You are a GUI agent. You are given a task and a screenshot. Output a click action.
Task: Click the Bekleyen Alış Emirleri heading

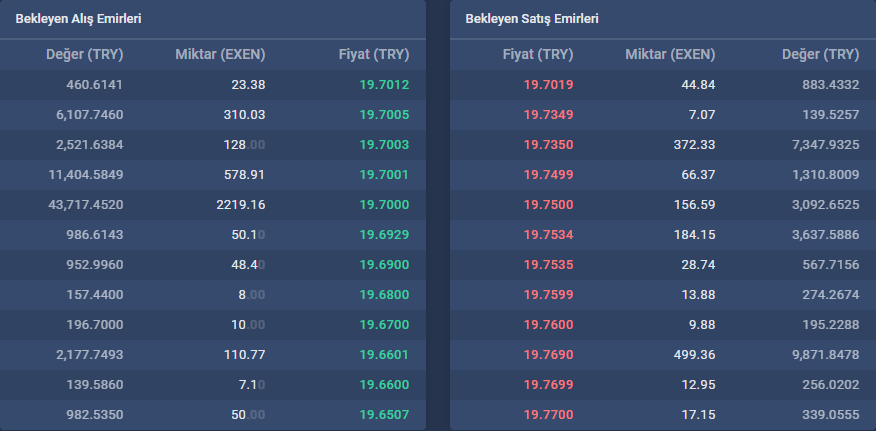[x=78, y=19]
